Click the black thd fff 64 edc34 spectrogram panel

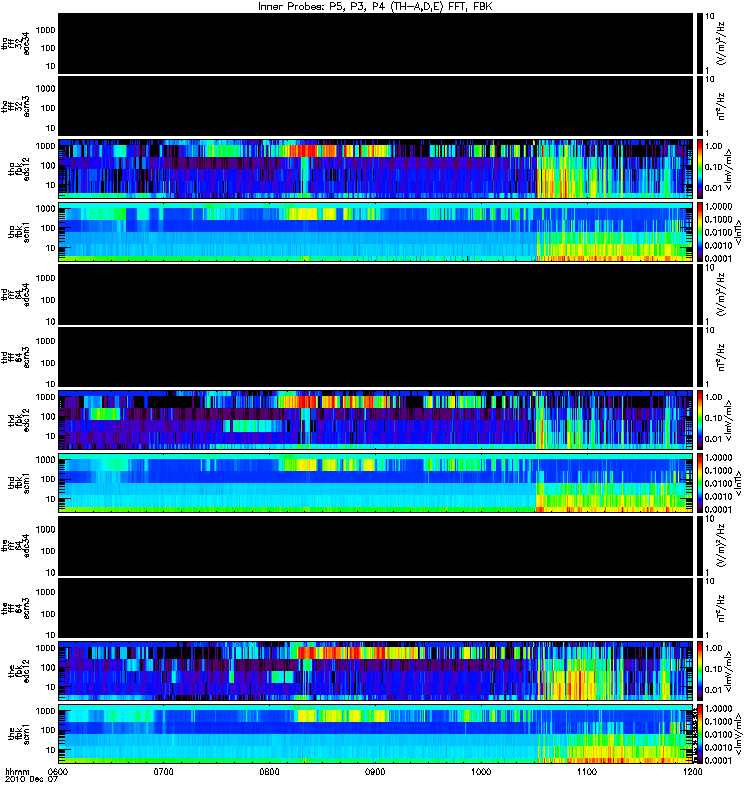click(376, 294)
